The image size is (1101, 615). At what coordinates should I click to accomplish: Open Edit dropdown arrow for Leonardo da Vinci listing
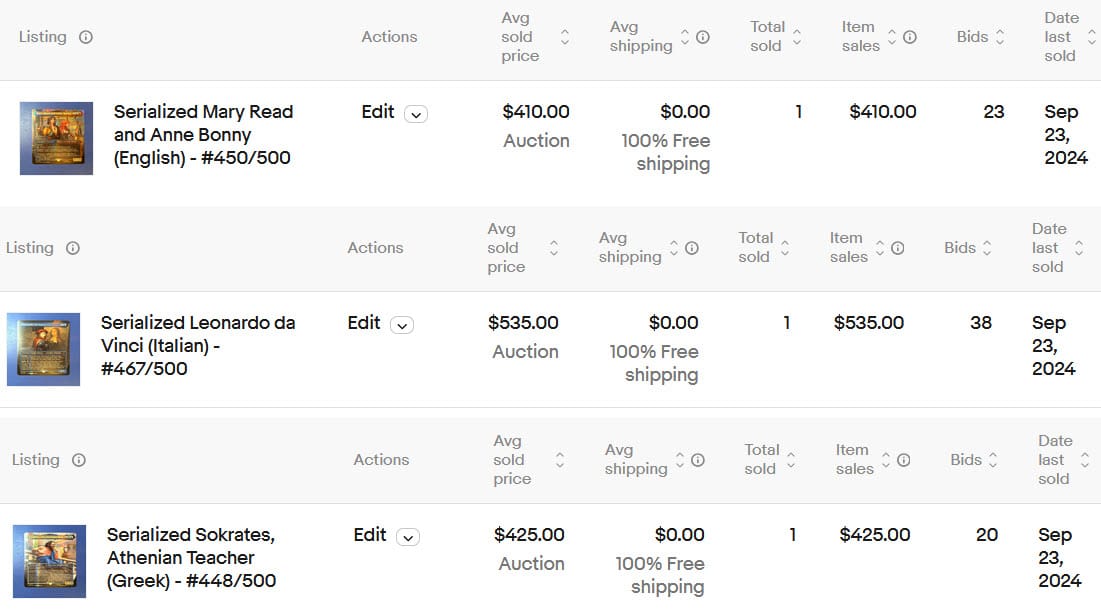402,325
